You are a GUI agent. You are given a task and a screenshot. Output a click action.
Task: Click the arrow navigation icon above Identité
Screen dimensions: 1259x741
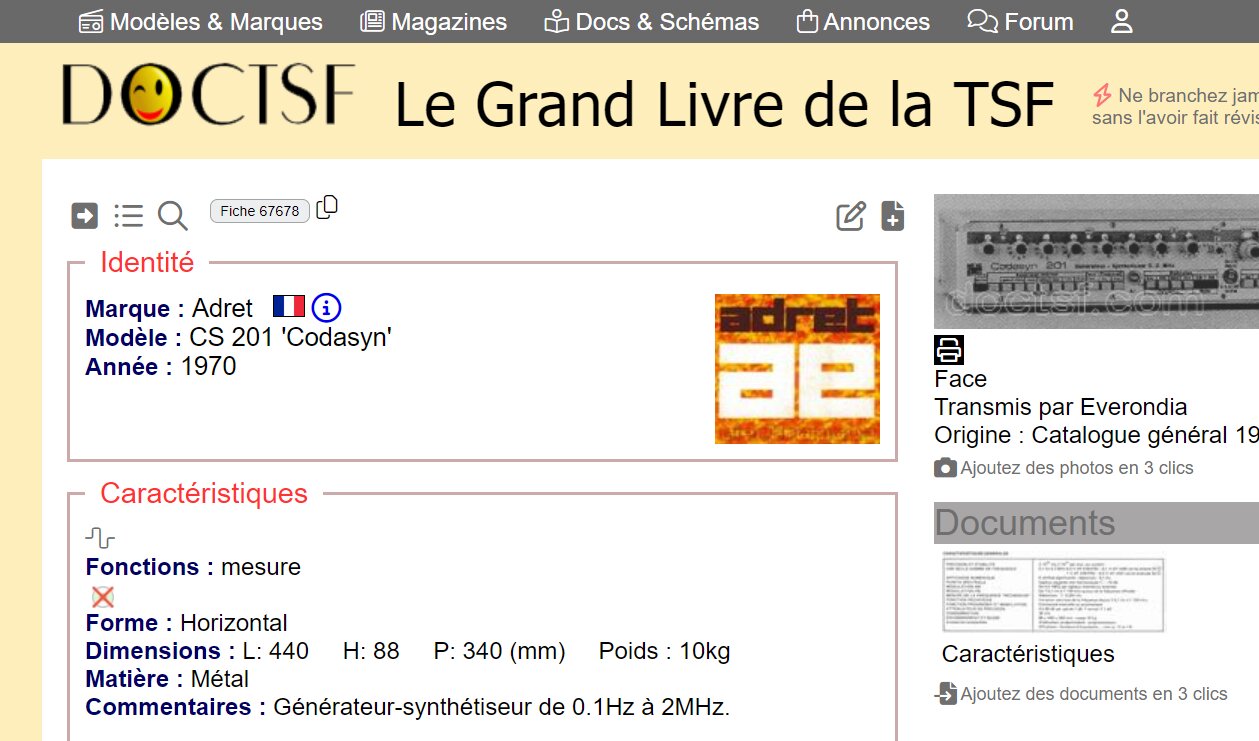[85, 215]
